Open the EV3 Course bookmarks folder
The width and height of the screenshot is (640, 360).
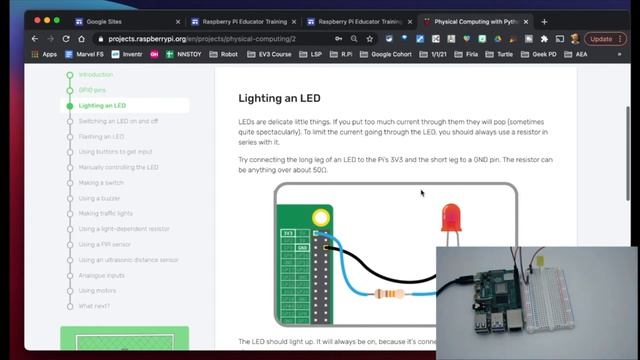(269, 54)
